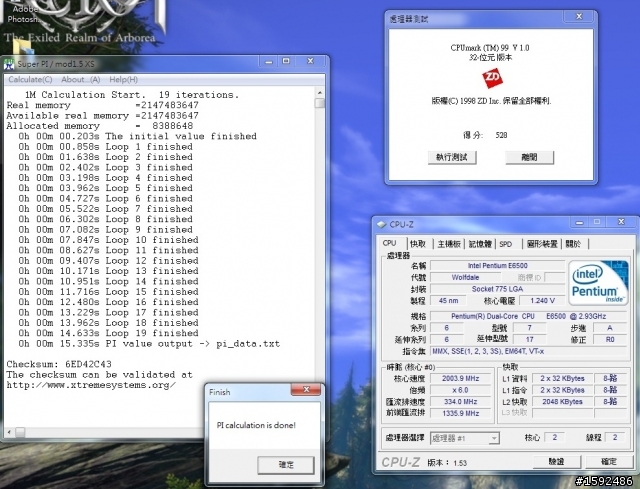This screenshot has width=640, height=489.
Task: Switch to the 主機板 tab in CPU-Z
Action: point(449,244)
